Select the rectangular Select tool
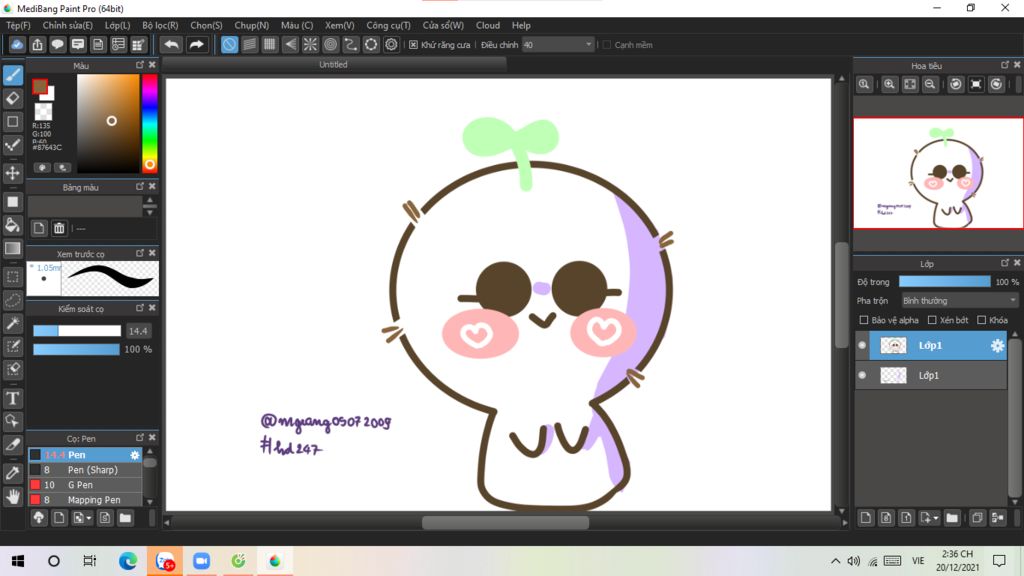1024x576 pixels. coord(13,278)
